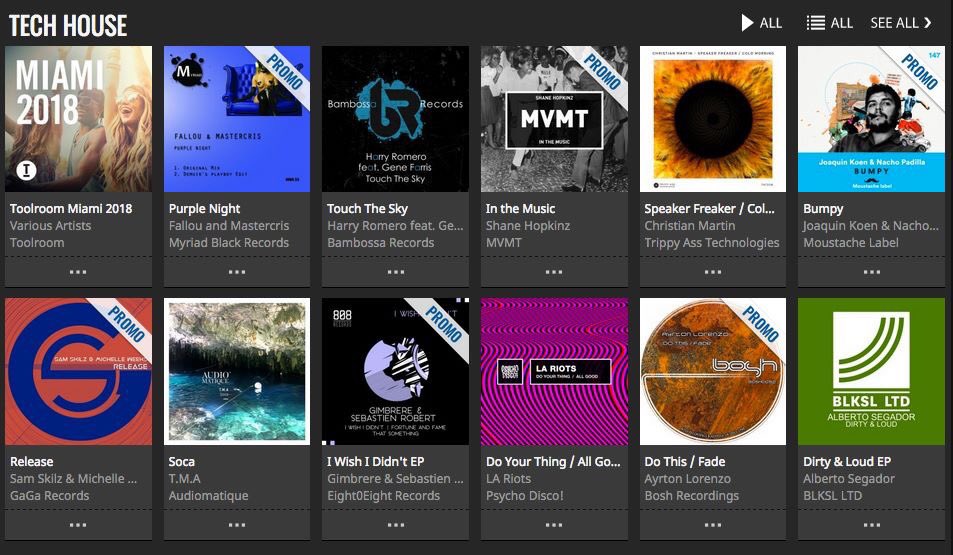Open Purple Night cover art
This screenshot has width=953, height=555.
coord(237,119)
